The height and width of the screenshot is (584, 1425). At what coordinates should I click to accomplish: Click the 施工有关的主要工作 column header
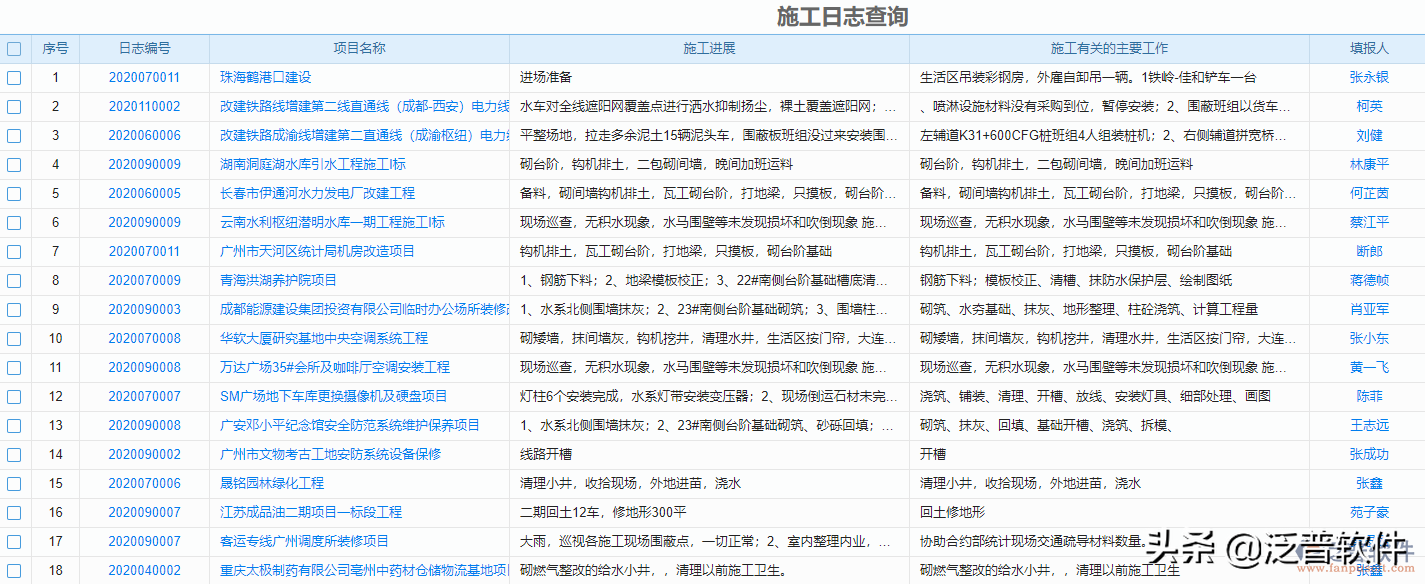click(x=1110, y=48)
